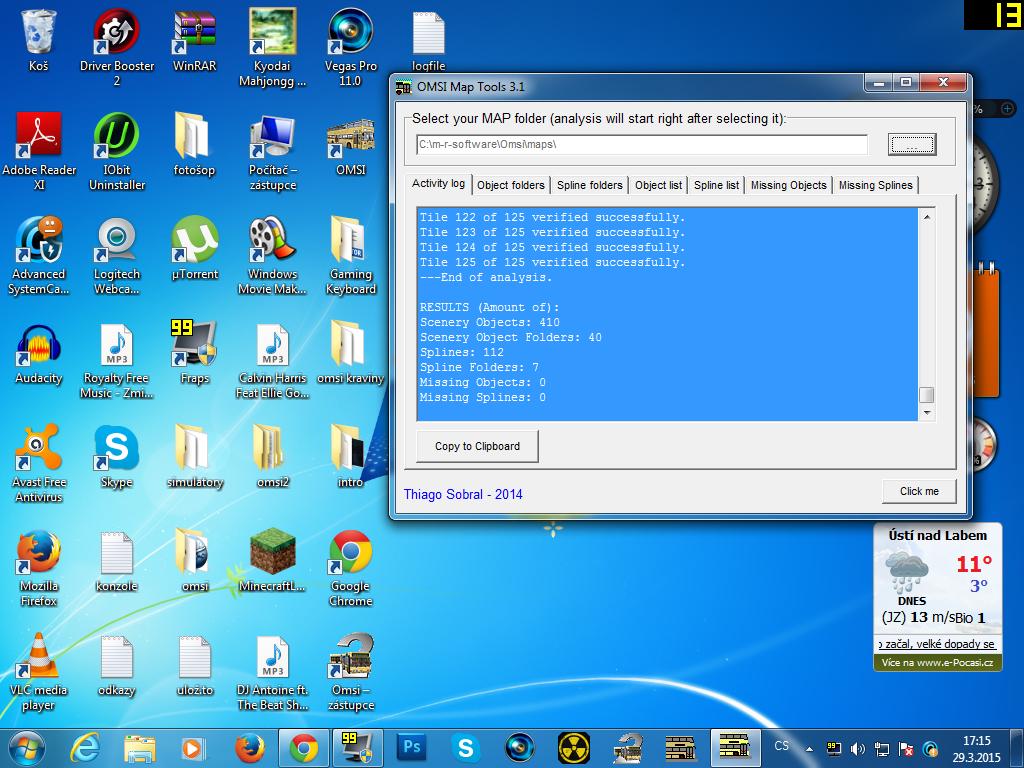Open the Vegas Pro 11.0 shortcut
Viewport: 1024px width, 768px height.
point(350,35)
